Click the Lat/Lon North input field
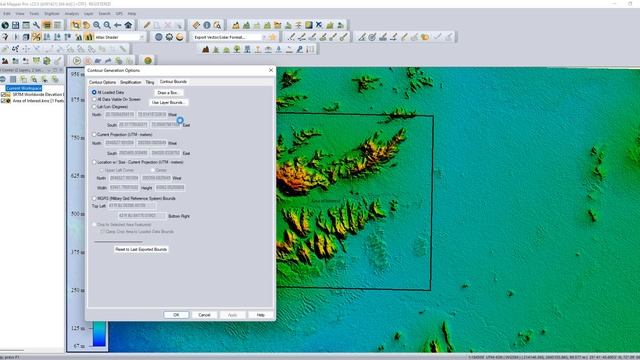The width and height of the screenshot is (640, 360). tap(120, 115)
